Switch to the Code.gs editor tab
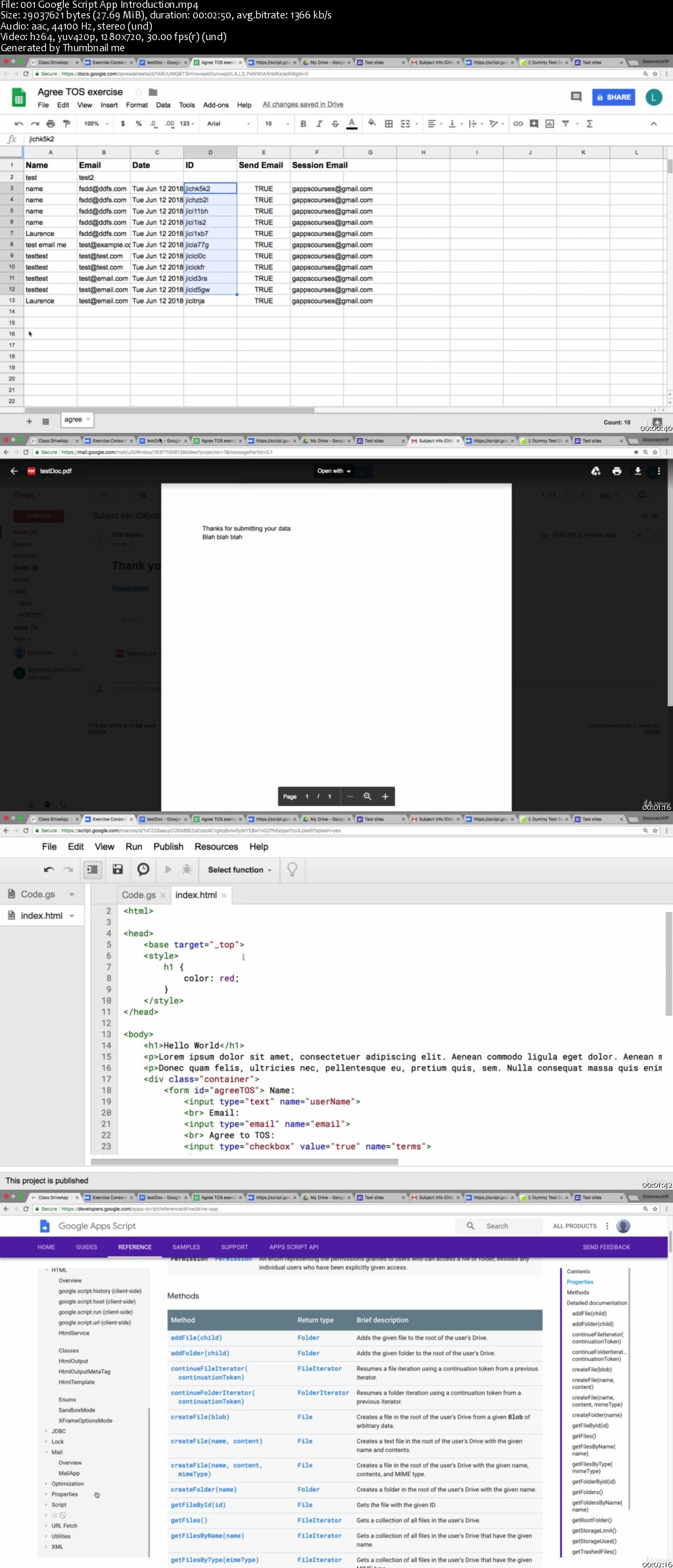 [139, 895]
